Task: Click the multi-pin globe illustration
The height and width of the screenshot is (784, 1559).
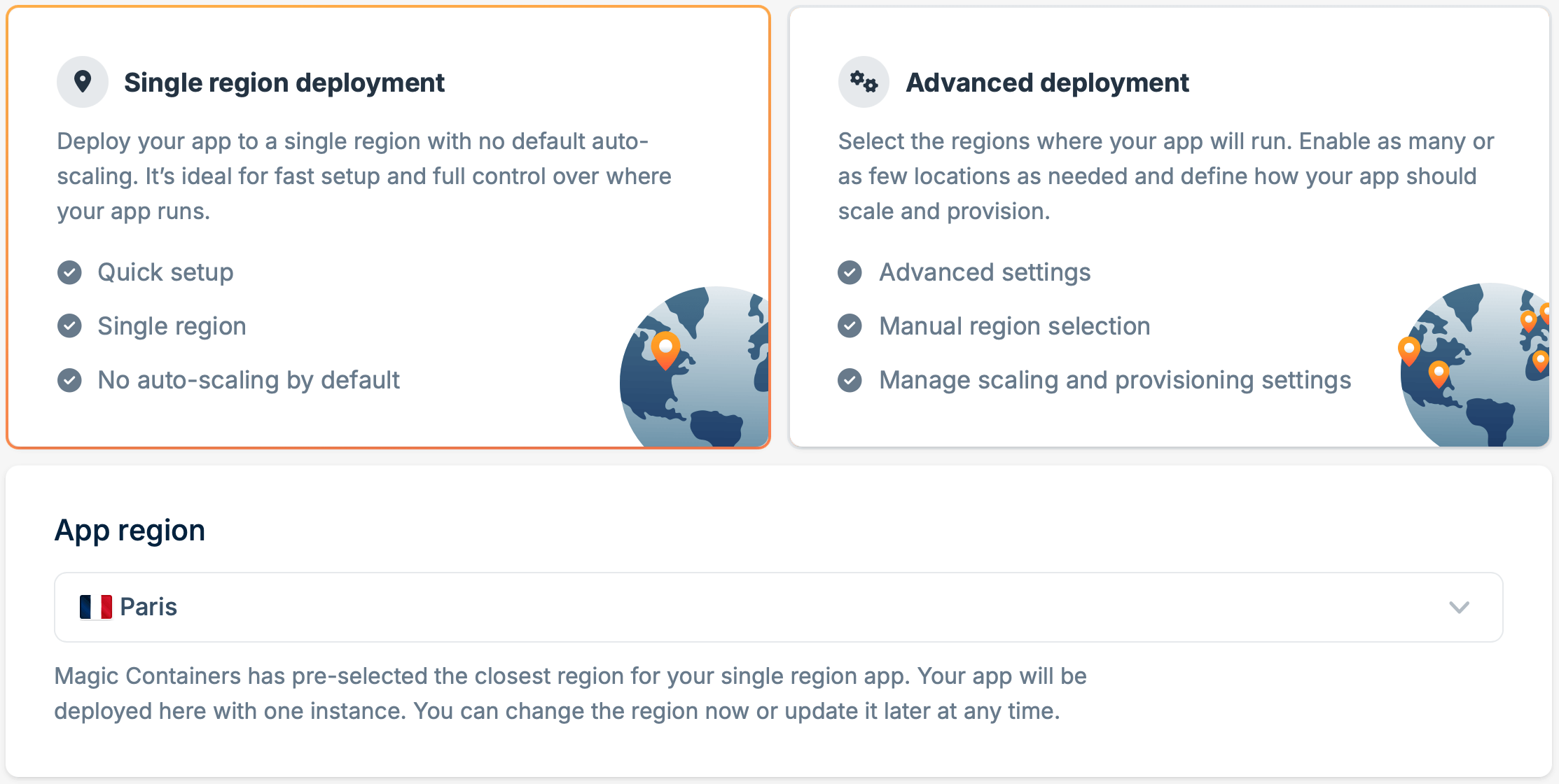Action: pyautogui.click(x=1475, y=365)
